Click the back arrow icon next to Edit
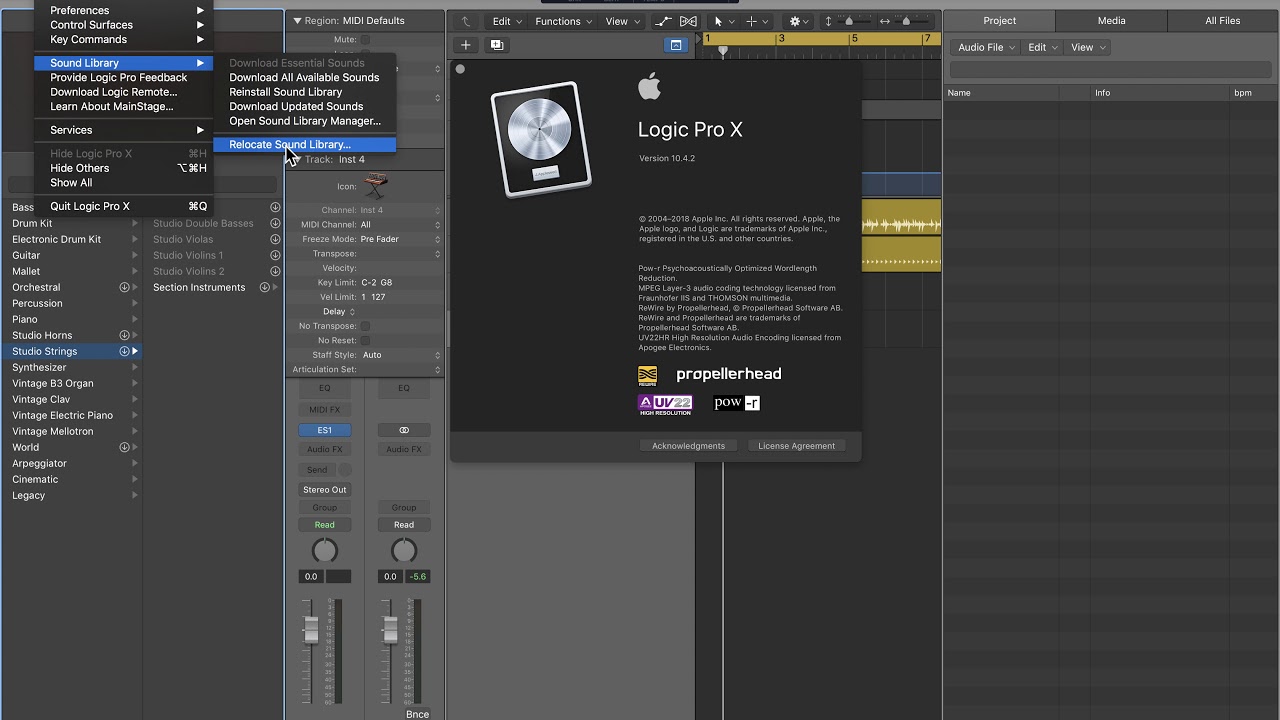Image resolution: width=1280 pixels, height=720 pixels. point(465,21)
